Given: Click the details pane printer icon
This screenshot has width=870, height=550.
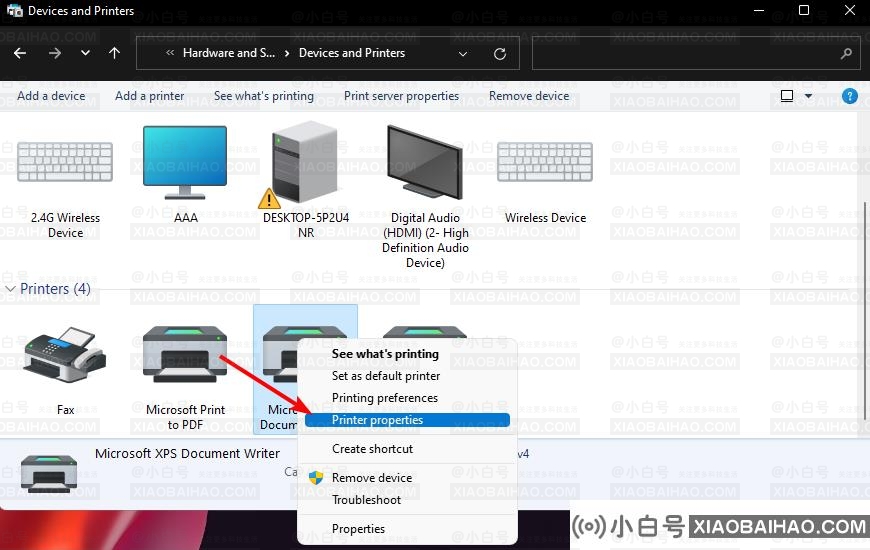Looking at the screenshot, I should coord(49,473).
